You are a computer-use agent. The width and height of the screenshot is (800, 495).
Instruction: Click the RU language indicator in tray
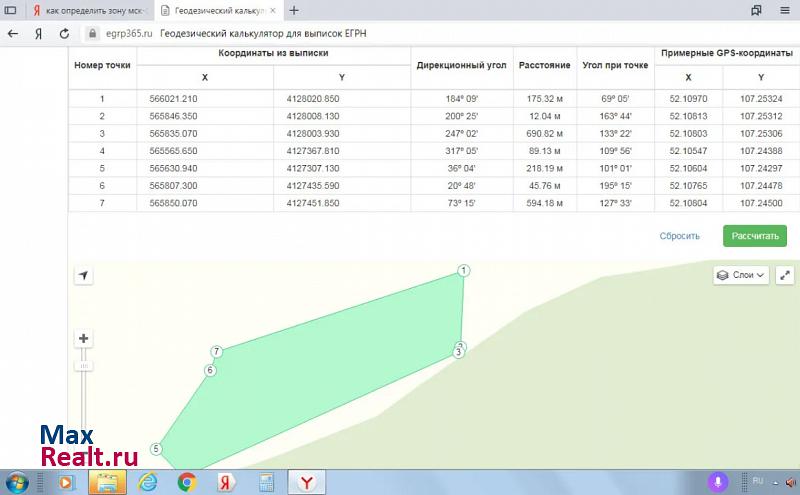coord(757,480)
